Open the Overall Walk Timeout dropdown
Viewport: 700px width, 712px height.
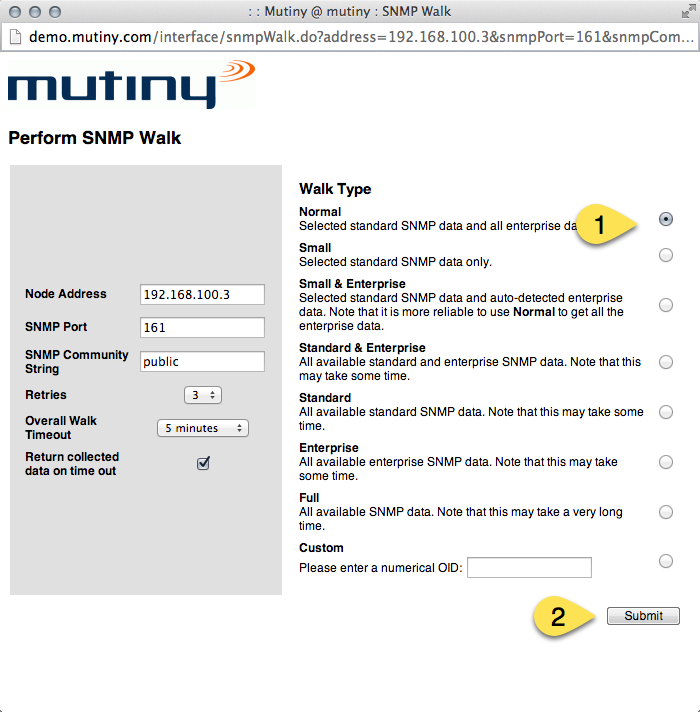pyautogui.click(x=202, y=428)
